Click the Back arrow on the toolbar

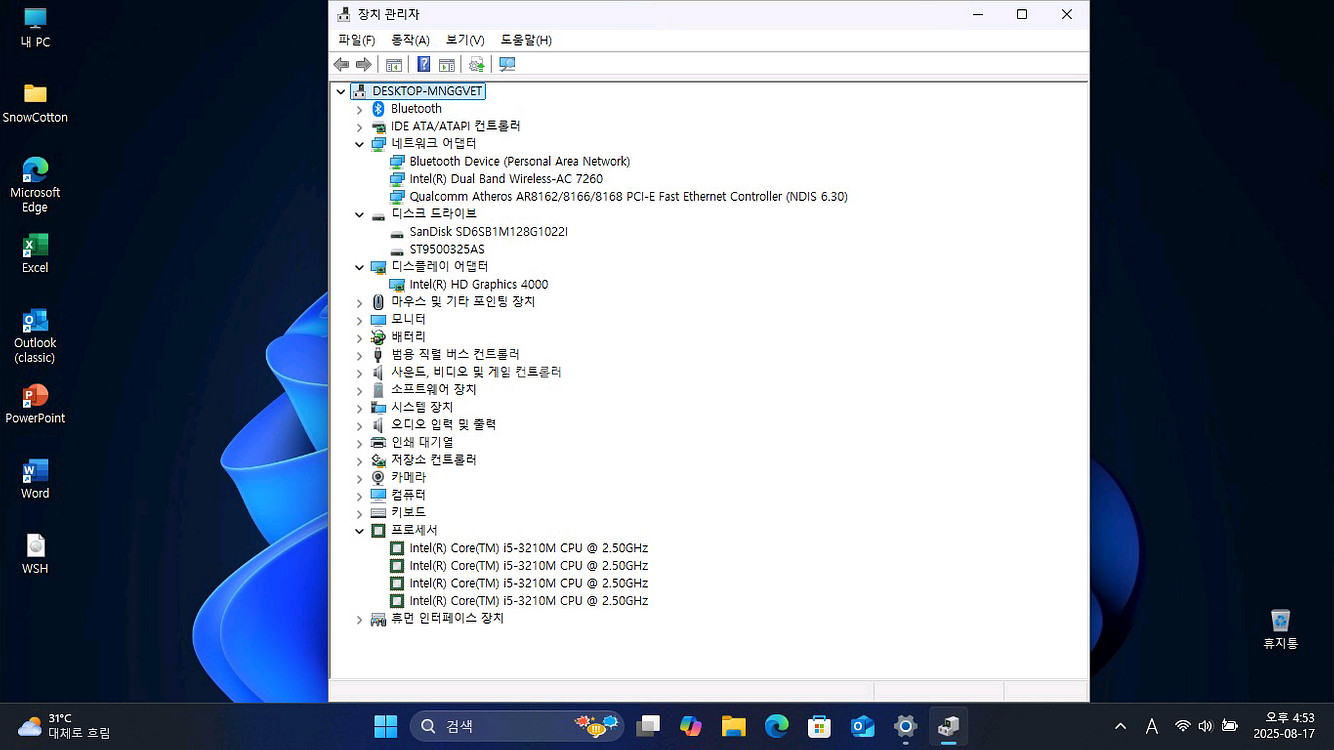pyautogui.click(x=341, y=64)
